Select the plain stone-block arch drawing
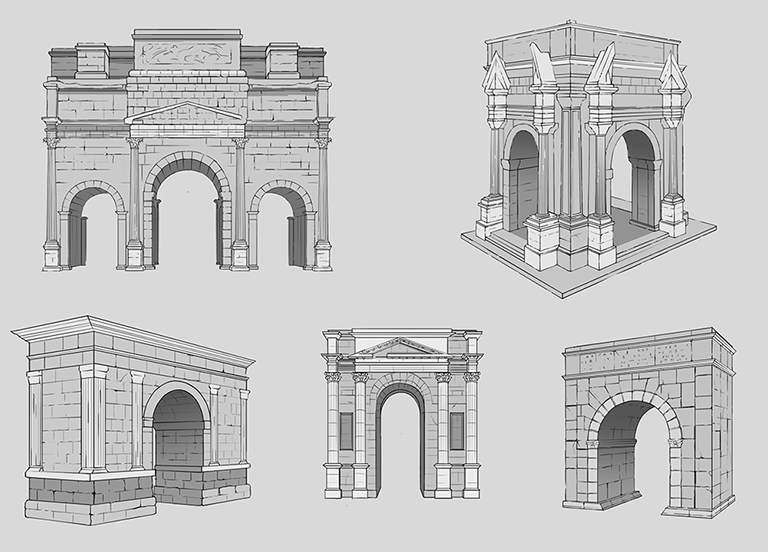The image size is (768, 552). click(x=649, y=423)
